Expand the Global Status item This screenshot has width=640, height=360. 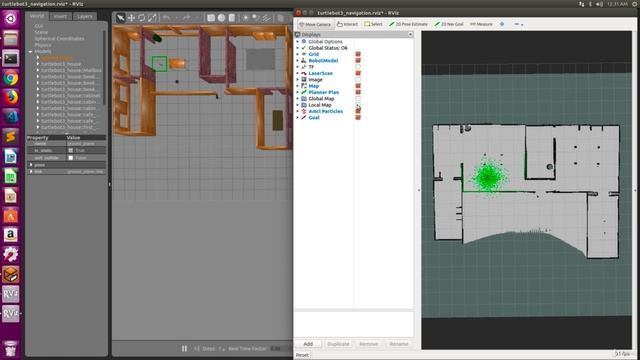298,48
